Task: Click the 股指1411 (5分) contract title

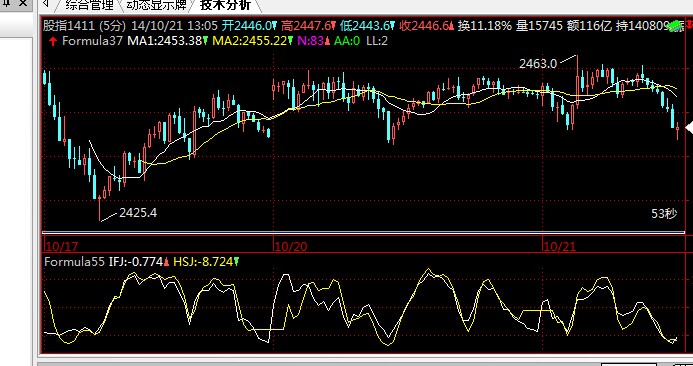Action: point(84,26)
